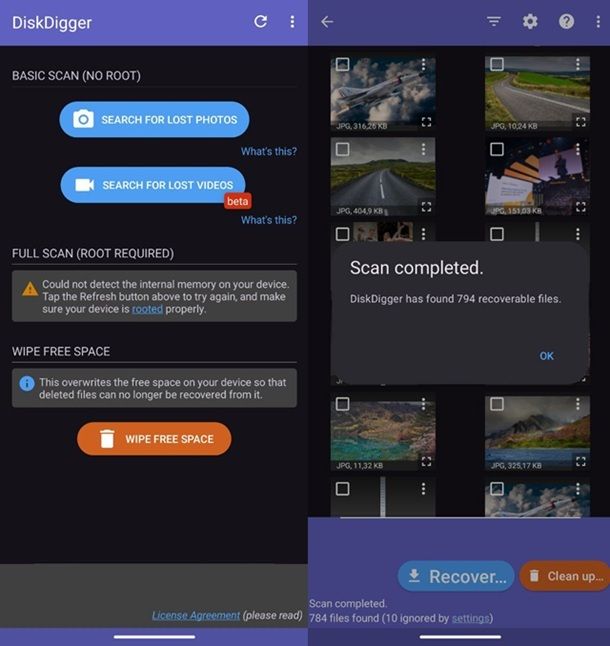Open options menu for JPG 11,32 KB photo
The image size is (610, 646).
tap(423, 404)
